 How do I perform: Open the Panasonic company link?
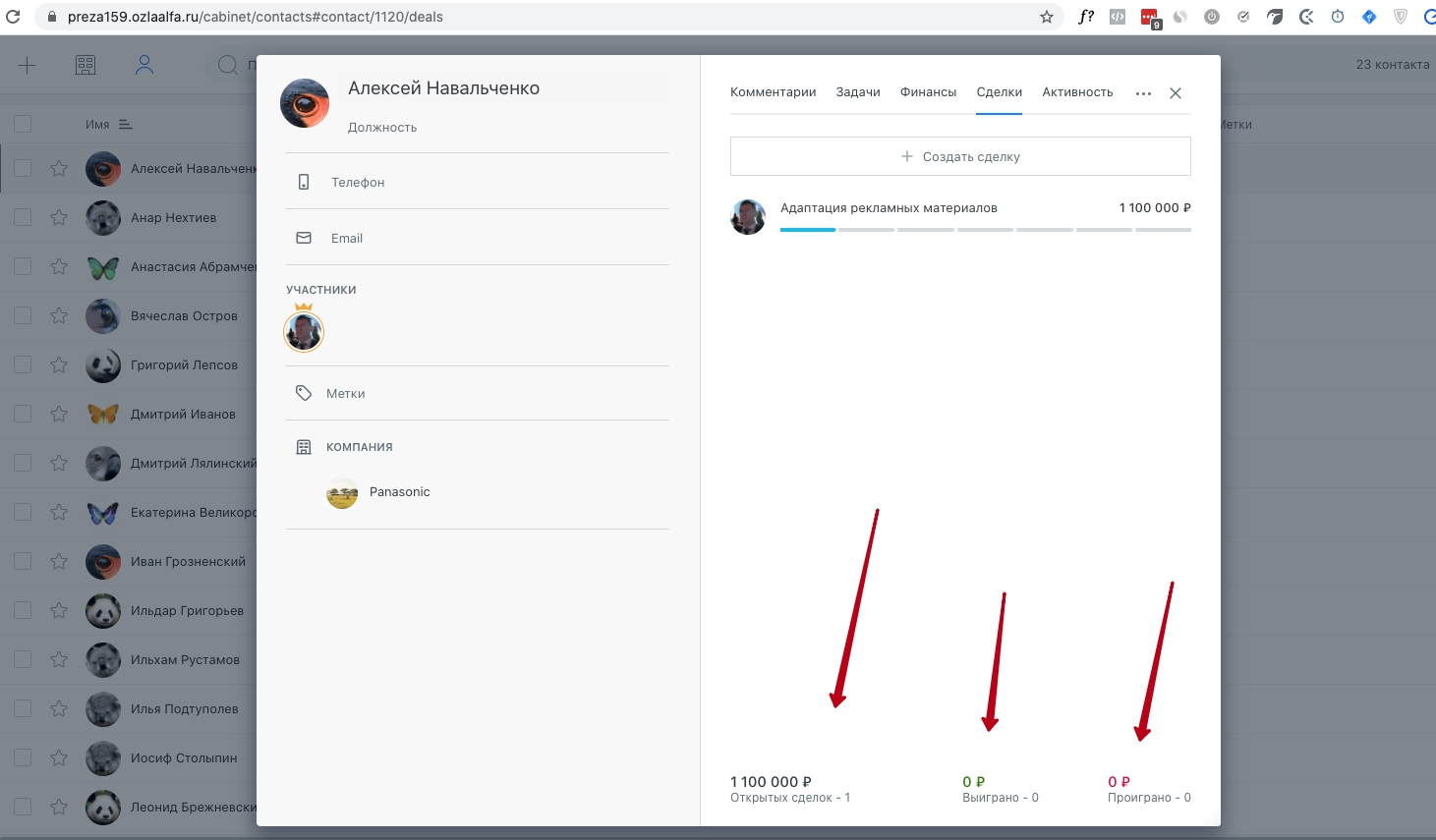tap(399, 492)
